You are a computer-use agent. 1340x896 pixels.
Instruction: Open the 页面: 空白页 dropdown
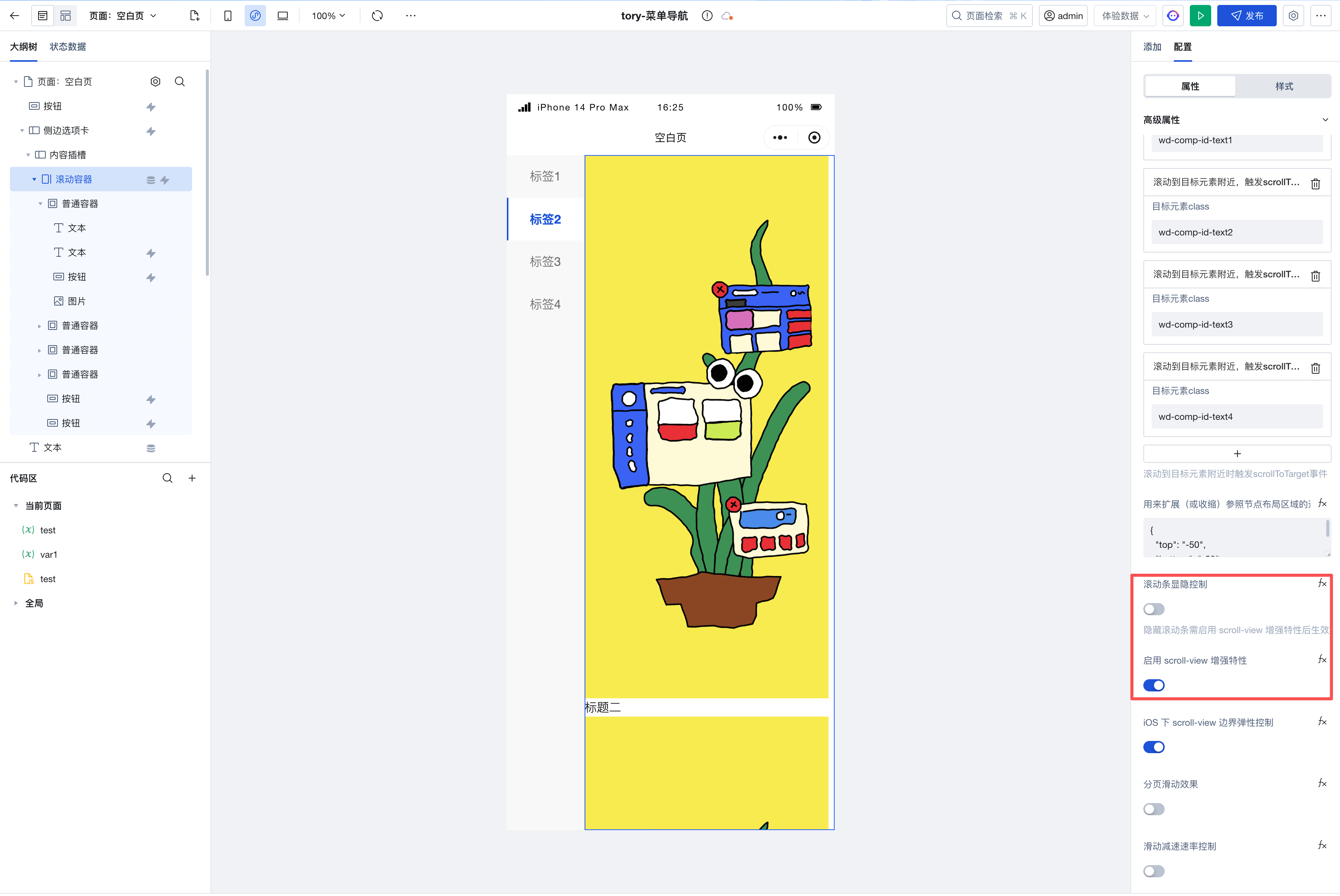point(122,16)
